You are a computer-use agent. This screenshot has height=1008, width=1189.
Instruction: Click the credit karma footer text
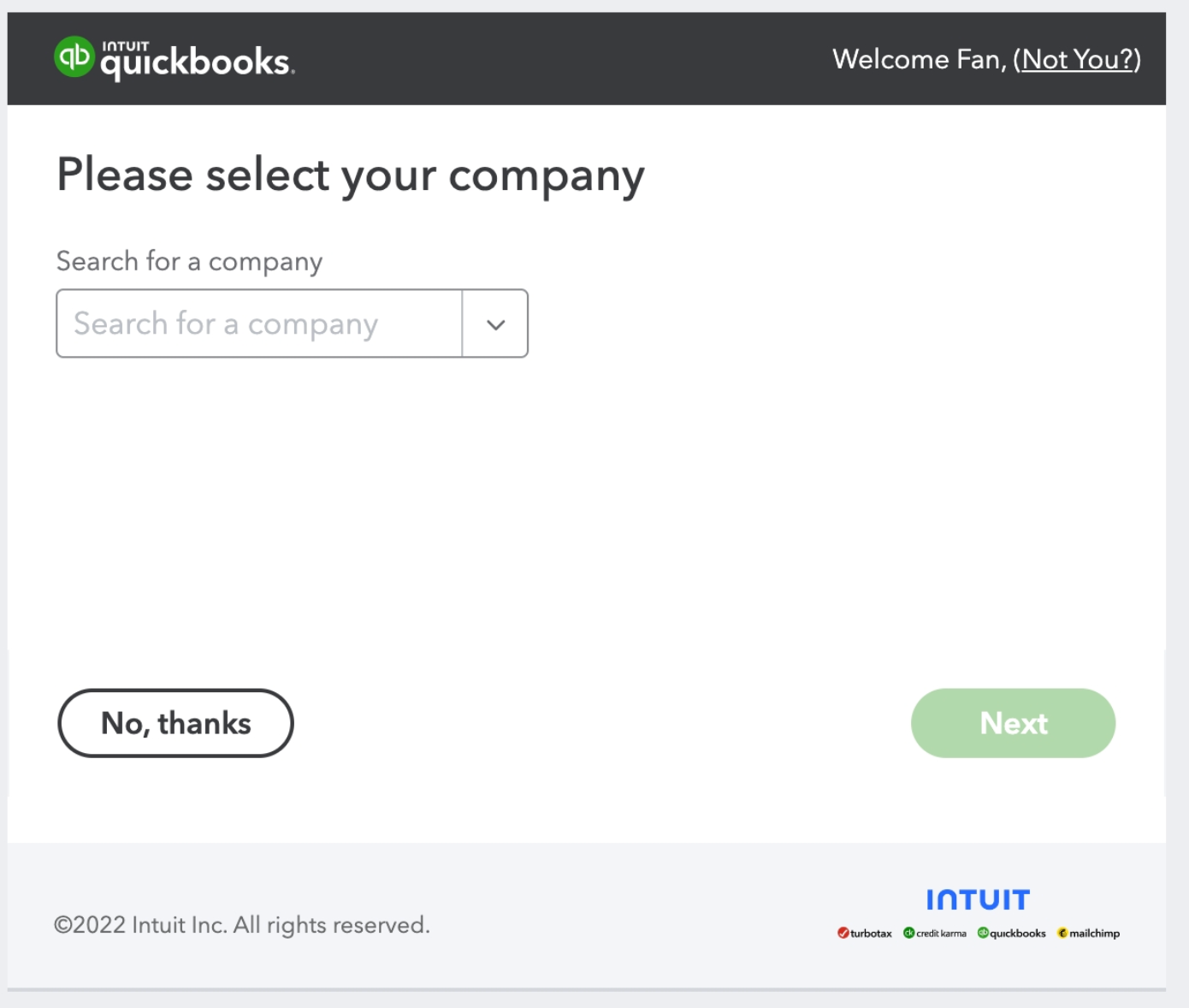click(941, 934)
